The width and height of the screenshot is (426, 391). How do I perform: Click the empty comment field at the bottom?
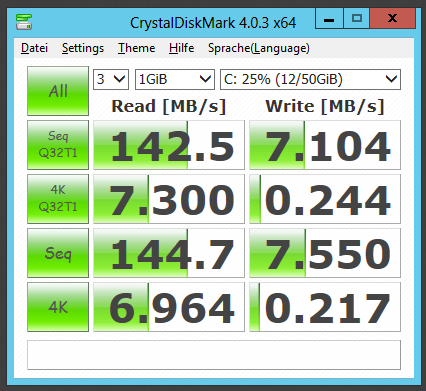point(214,355)
